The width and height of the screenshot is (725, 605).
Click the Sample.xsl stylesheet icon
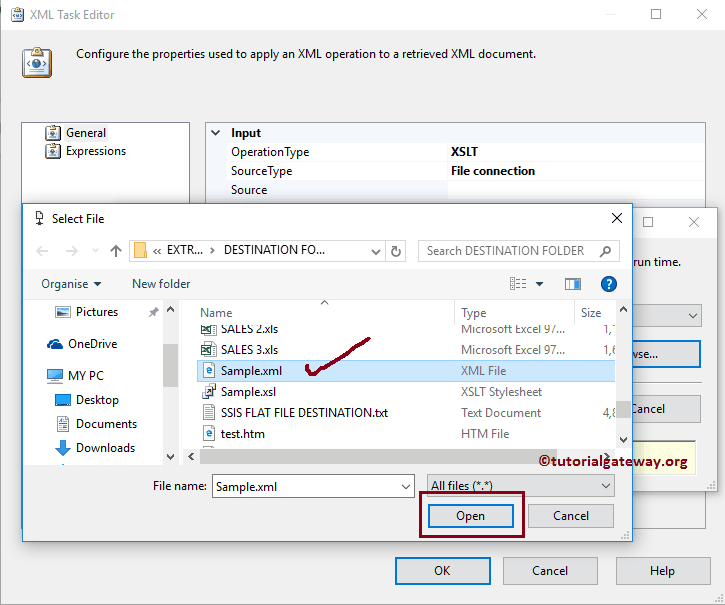[x=209, y=392]
